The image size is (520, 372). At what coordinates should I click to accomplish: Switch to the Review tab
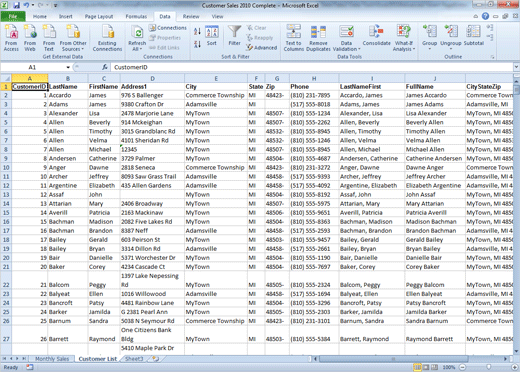pyautogui.click(x=191, y=16)
